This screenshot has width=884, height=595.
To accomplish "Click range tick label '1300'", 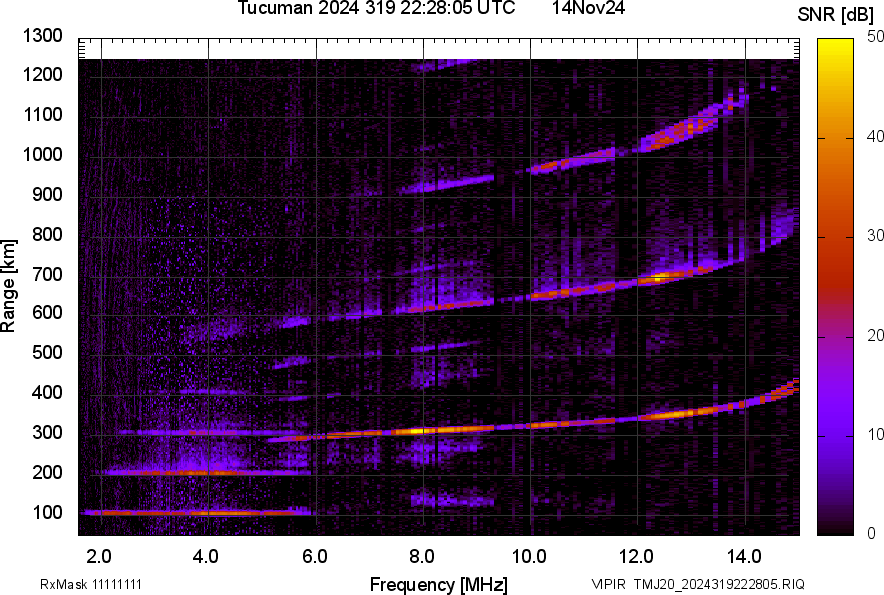I will [42, 36].
